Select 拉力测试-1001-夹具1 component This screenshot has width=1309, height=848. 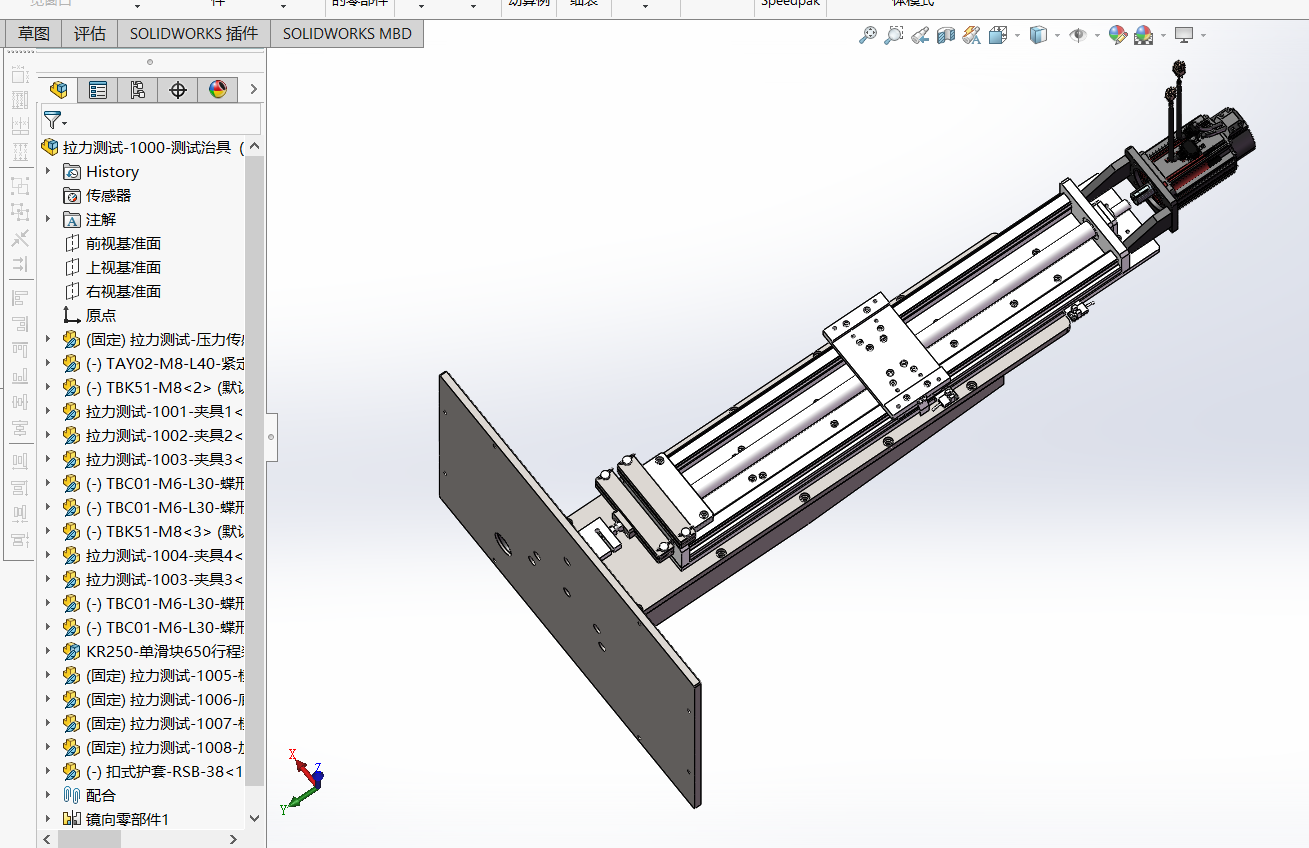(165, 412)
